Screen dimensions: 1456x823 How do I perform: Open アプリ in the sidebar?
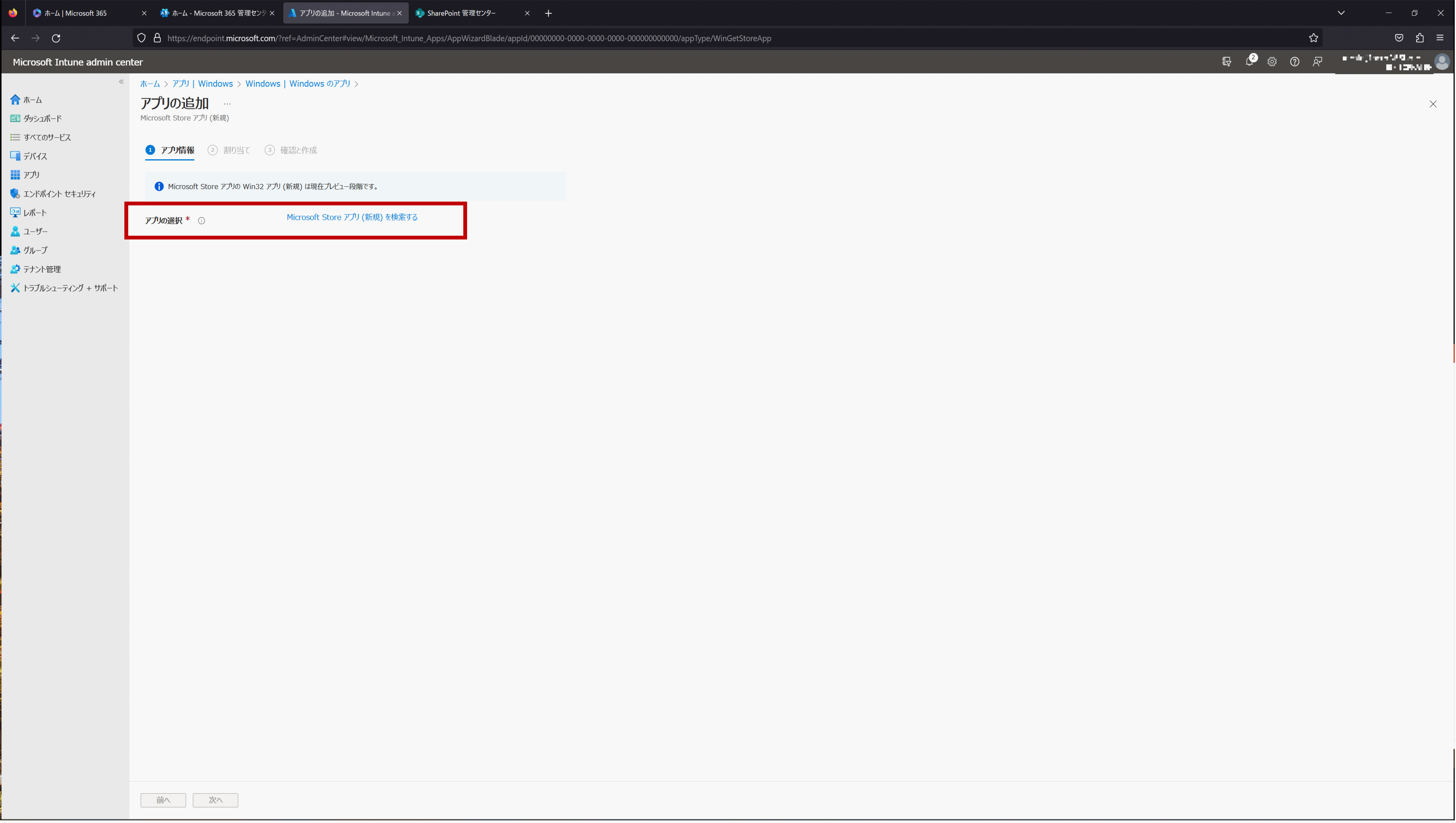coord(26,175)
